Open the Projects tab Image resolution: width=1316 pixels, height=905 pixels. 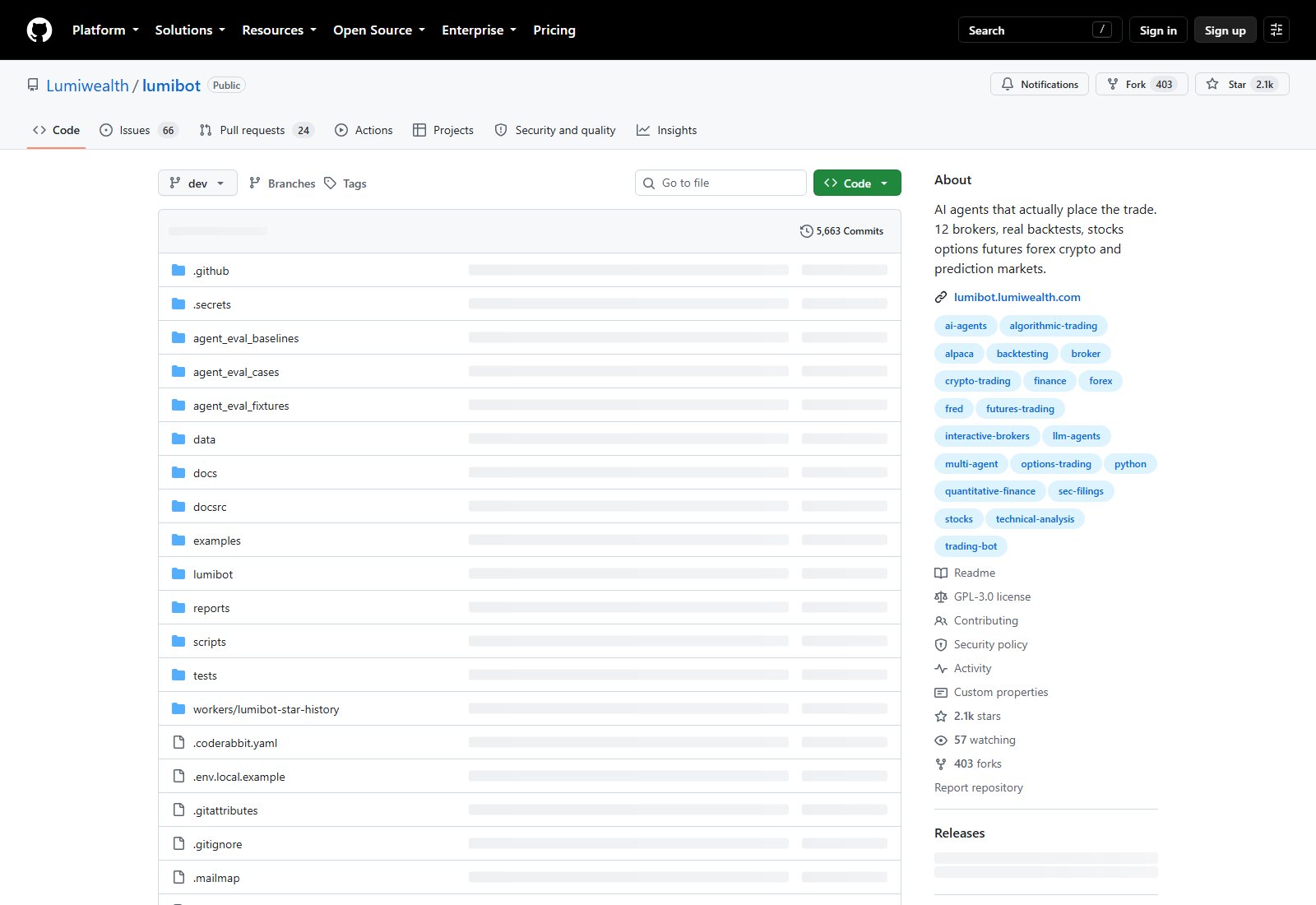443,130
